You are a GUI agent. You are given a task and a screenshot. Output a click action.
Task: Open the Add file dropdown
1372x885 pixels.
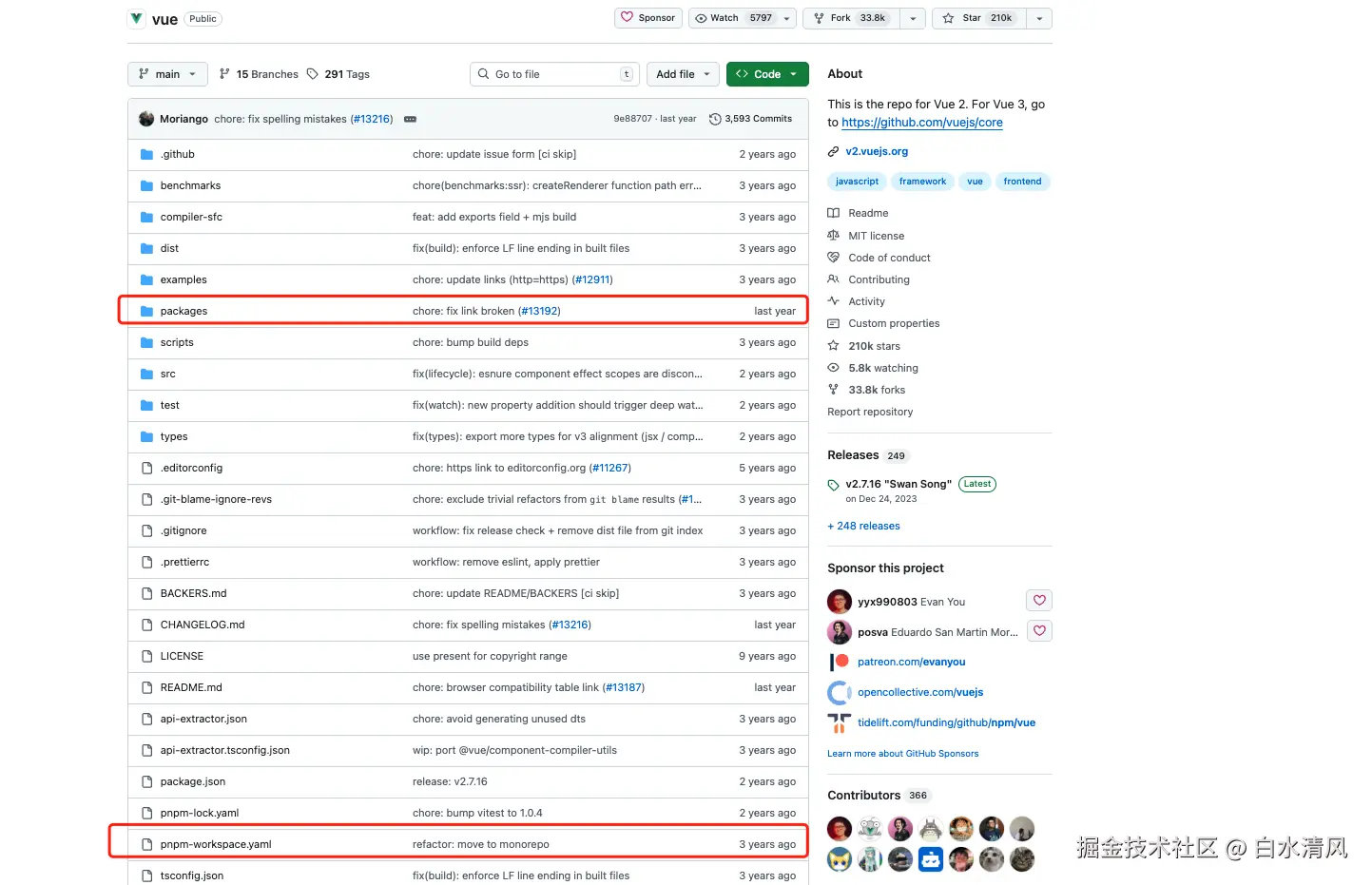[x=683, y=74]
